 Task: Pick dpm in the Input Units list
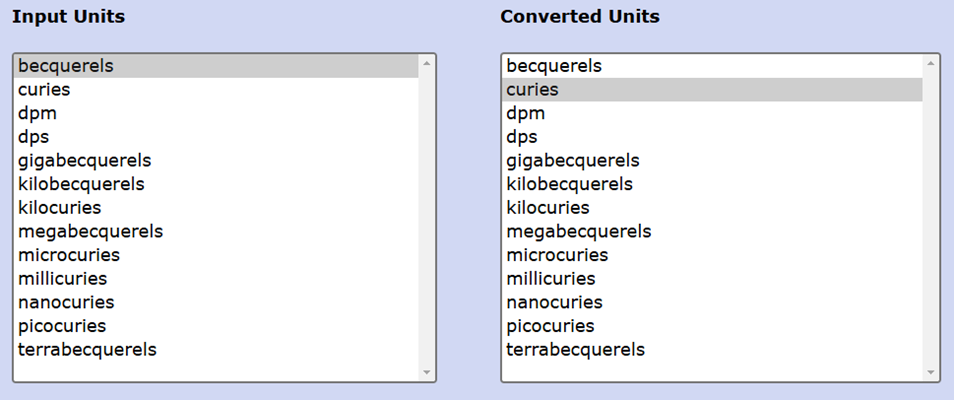click(37, 113)
